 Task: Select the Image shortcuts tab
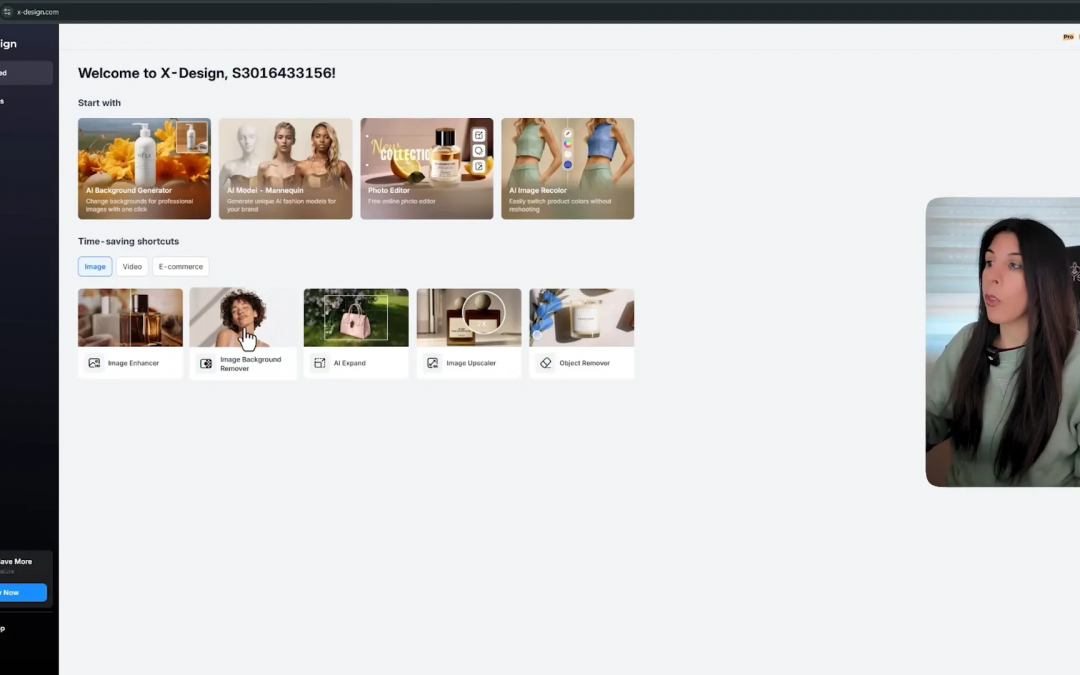[x=95, y=267]
